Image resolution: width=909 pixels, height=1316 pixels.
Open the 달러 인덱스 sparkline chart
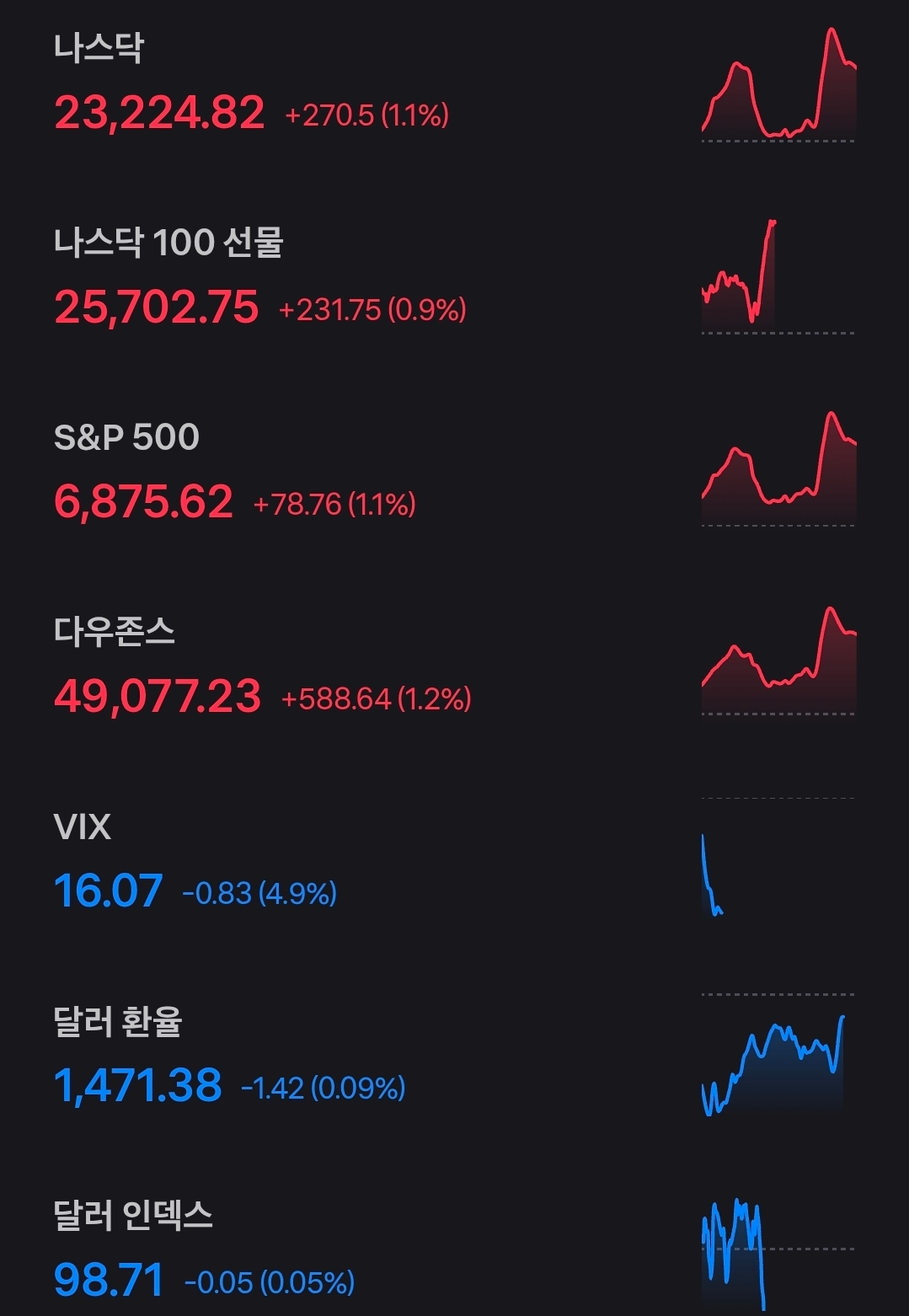[x=735, y=1253]
